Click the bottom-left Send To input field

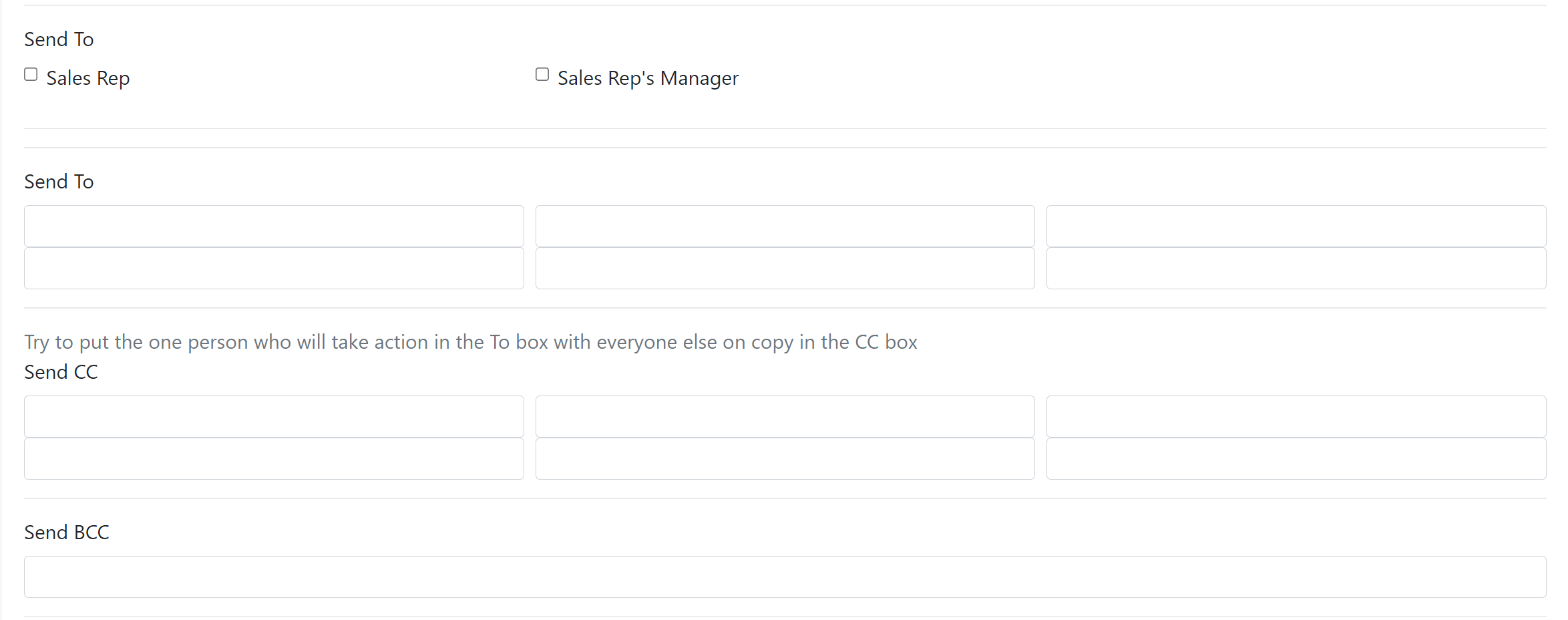coord(274,268)
